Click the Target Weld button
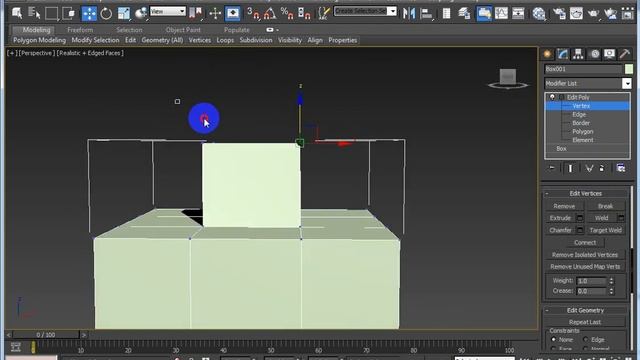 click(605, 230)
